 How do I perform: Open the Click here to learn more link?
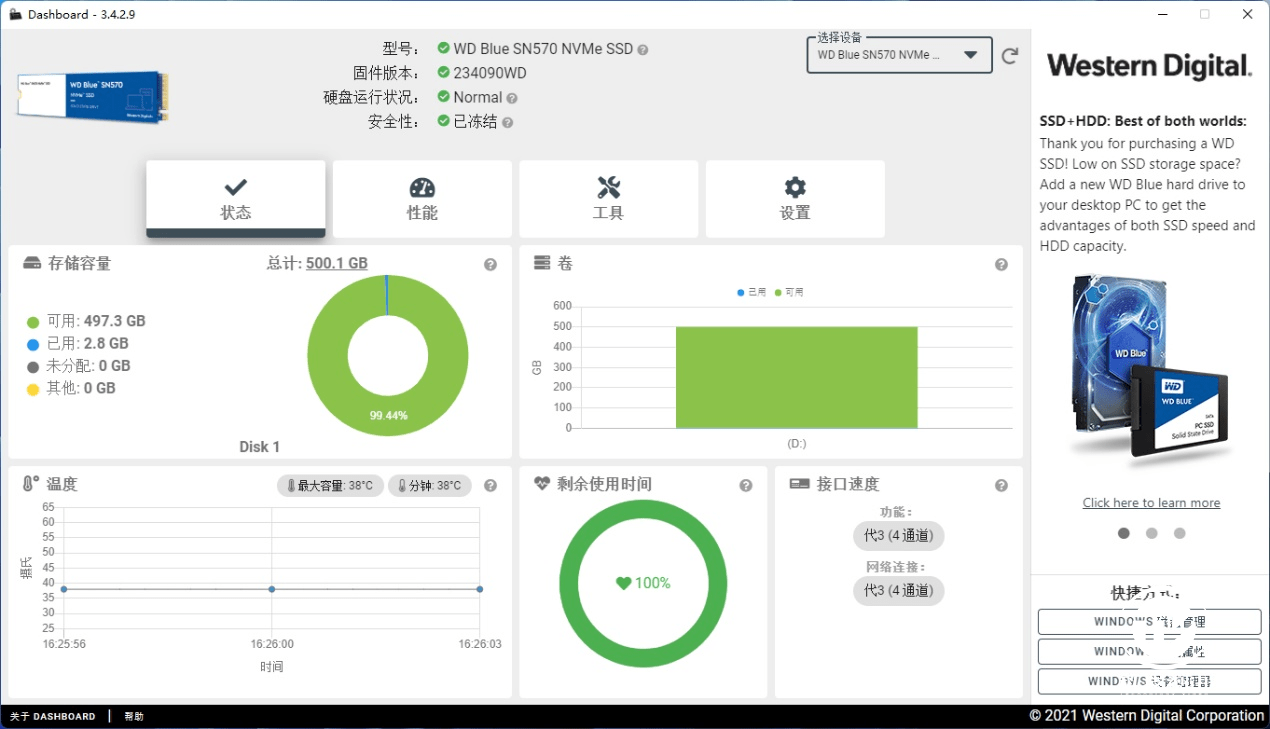pyautogui.click(x=1151, y=502)
